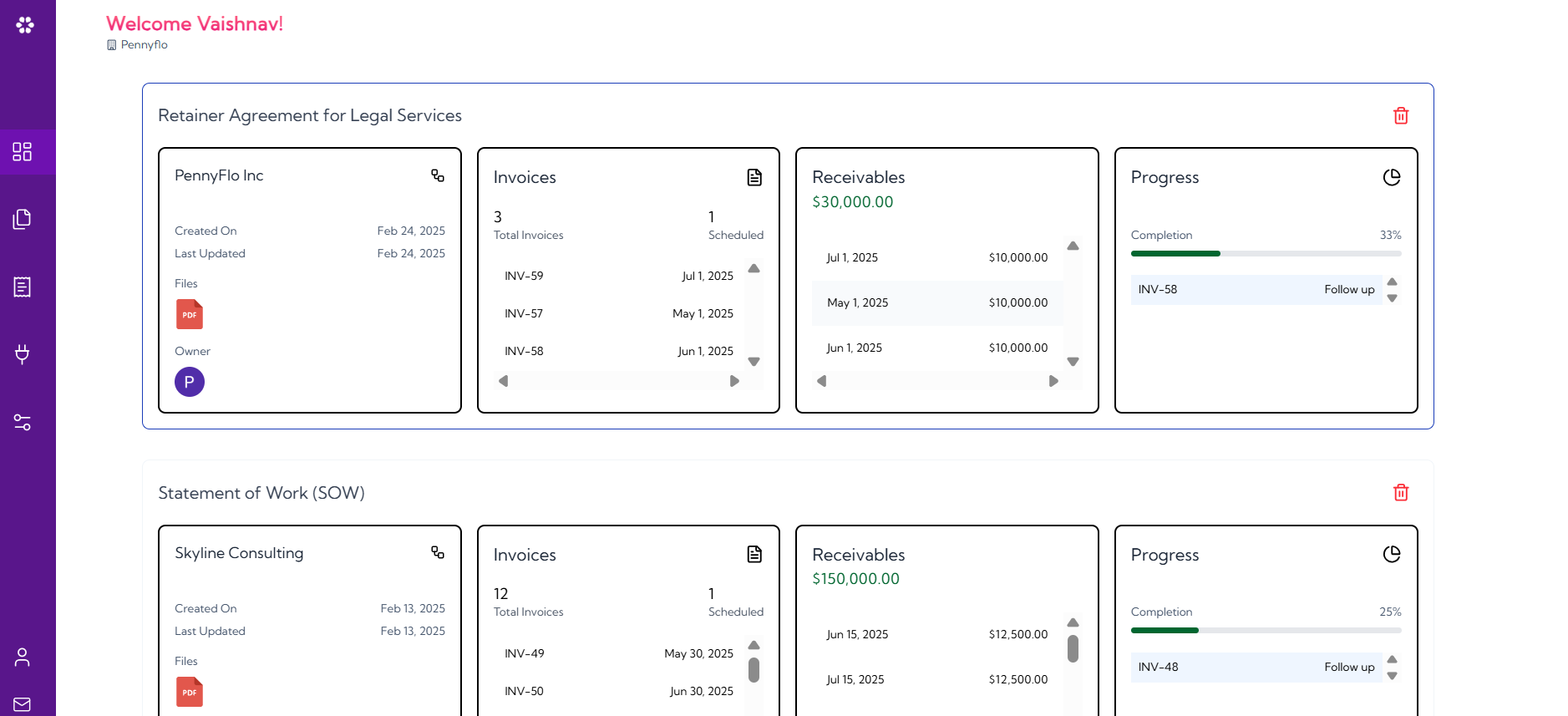Open the invoice list sidebar icon
The height and width of the screenshot is (716, 1568).
coord(23,287)
